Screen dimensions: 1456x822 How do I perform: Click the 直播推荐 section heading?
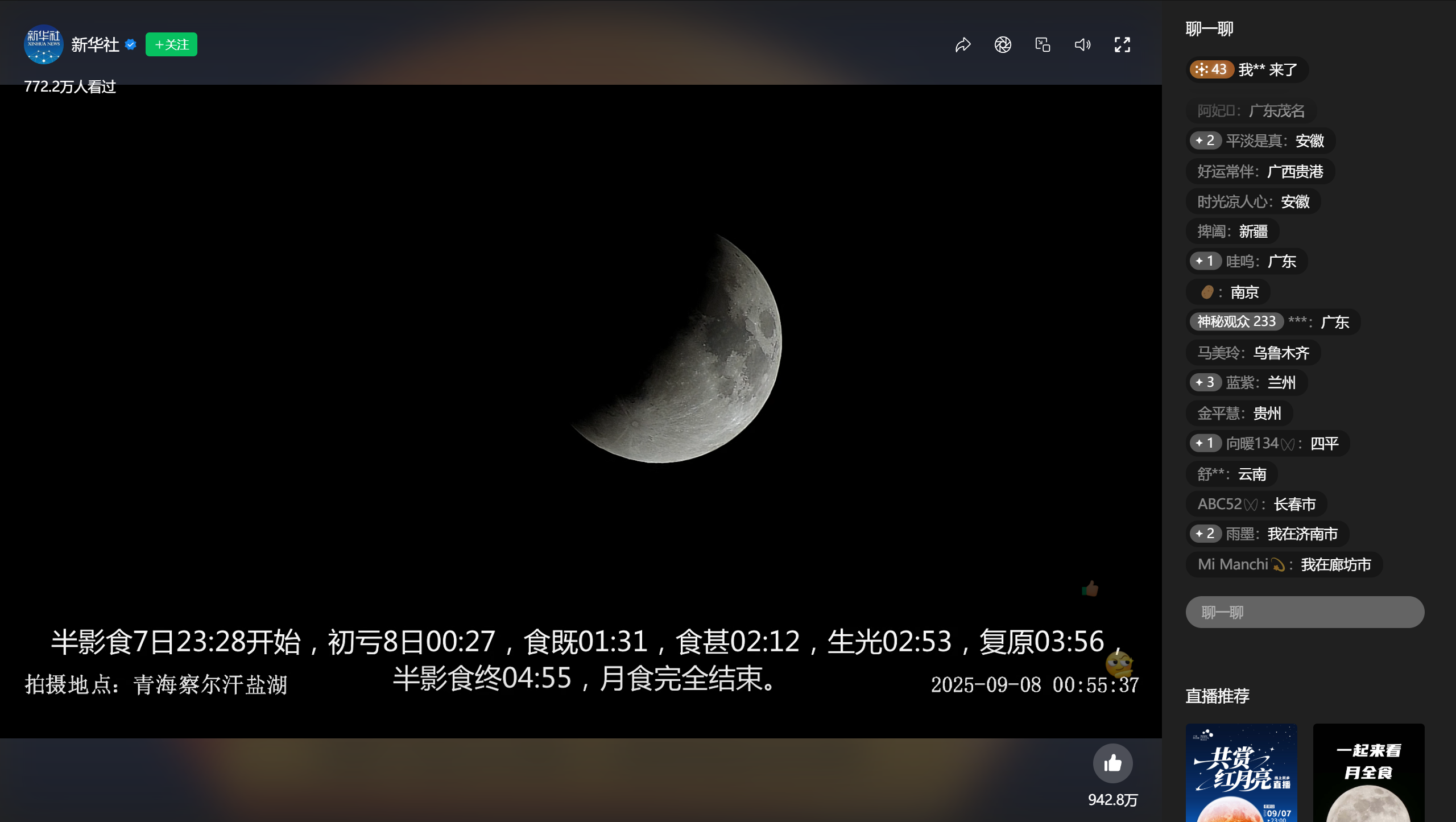1217,696
